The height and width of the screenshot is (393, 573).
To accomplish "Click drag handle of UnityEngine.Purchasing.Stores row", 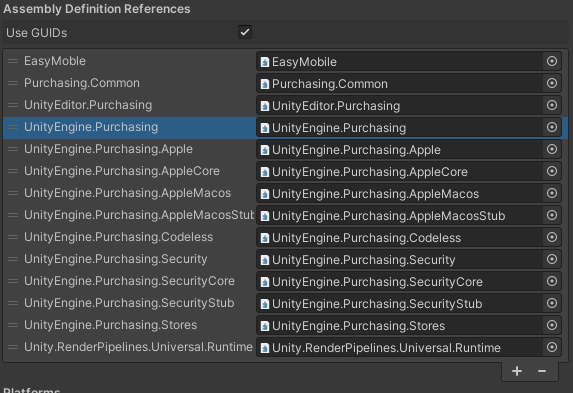I will (x=13, y=325).
